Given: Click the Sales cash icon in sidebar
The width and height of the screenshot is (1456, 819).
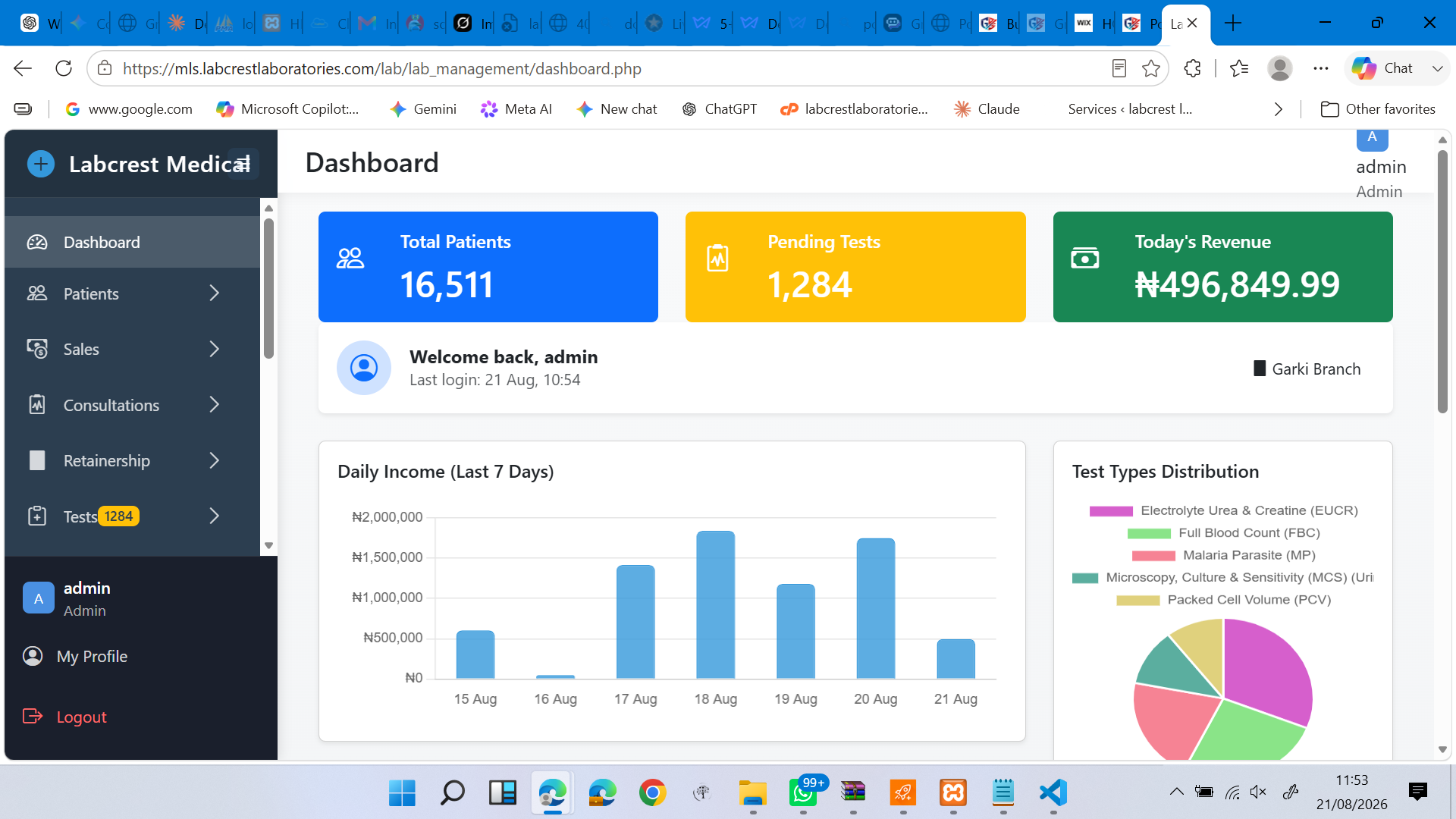Looking at the screenshot, I should coord(37,349).
